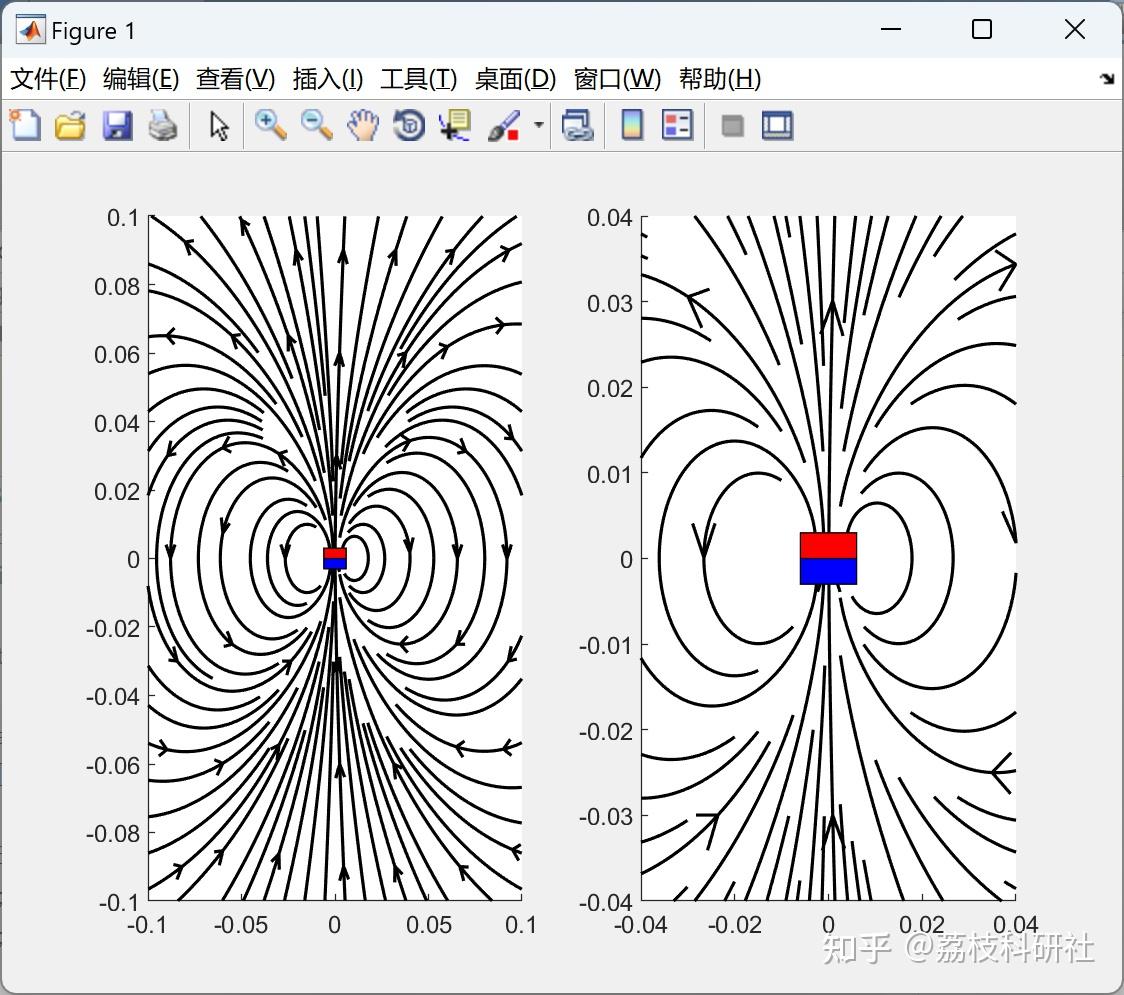Screen dimensions: 1124x995
Task: Open the 工具(T) menu
Action: [x=418, y=79]
